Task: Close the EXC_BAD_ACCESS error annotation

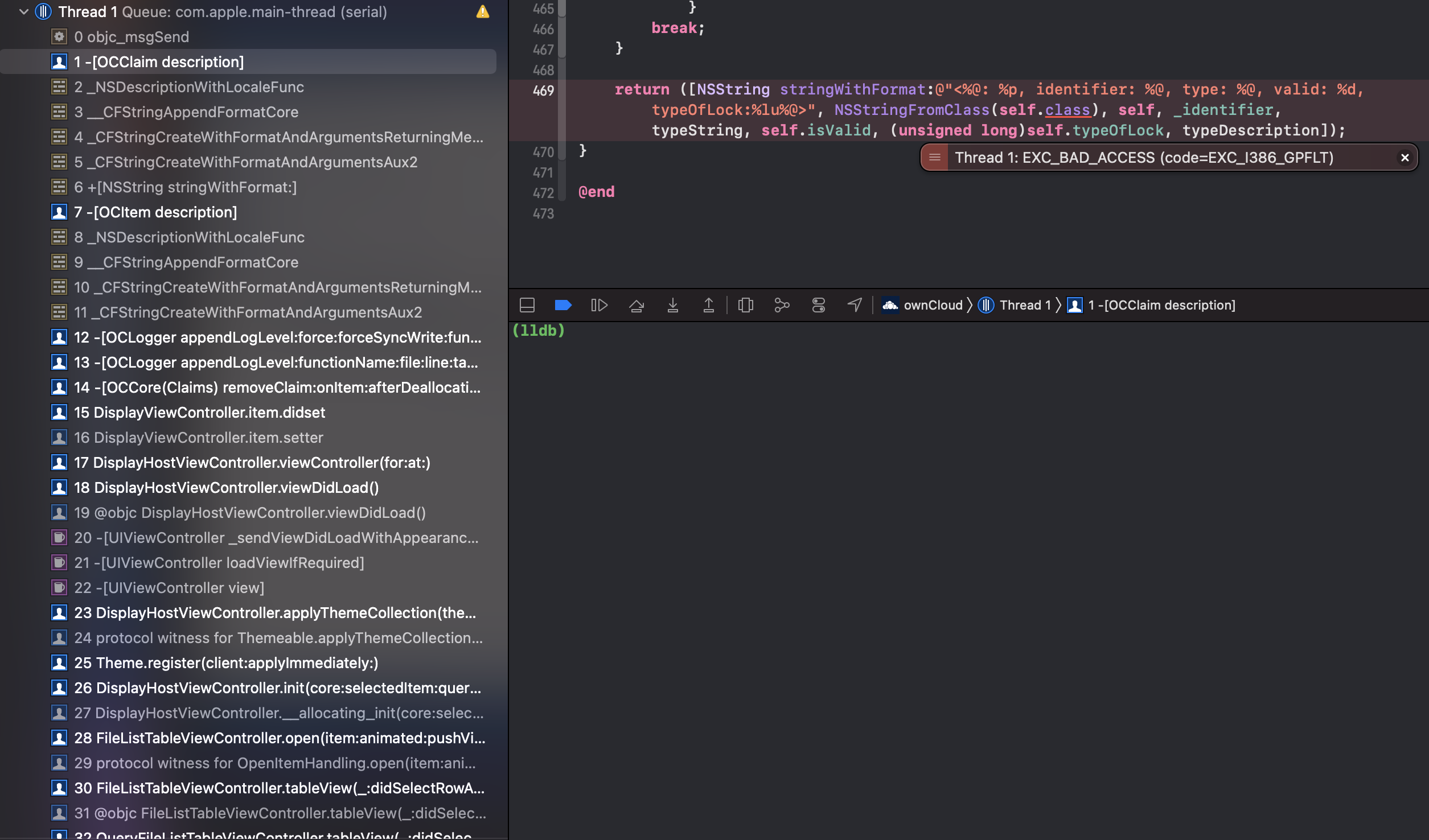Action: [x=1405, y=158]
